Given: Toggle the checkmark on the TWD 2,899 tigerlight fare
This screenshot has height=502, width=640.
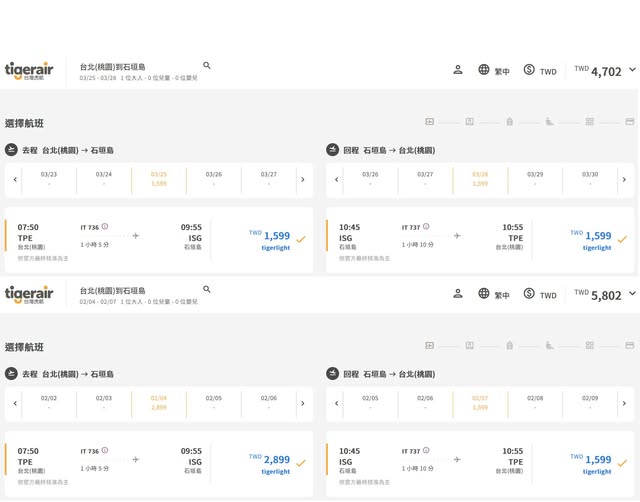Looking at the screenshot, I should point(301,463).
